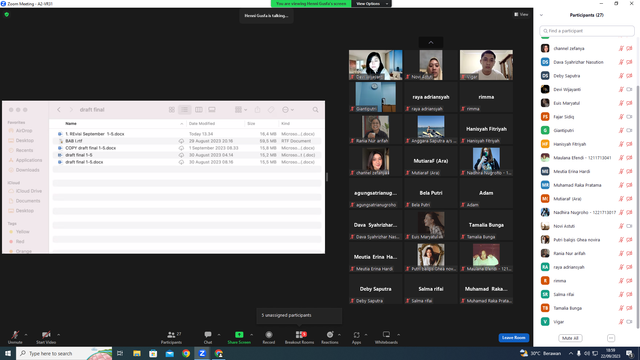This screenshot has height=360, width=640.
Task: Collapse gallery with the up chevron above videos
Action: pos(431,42)
